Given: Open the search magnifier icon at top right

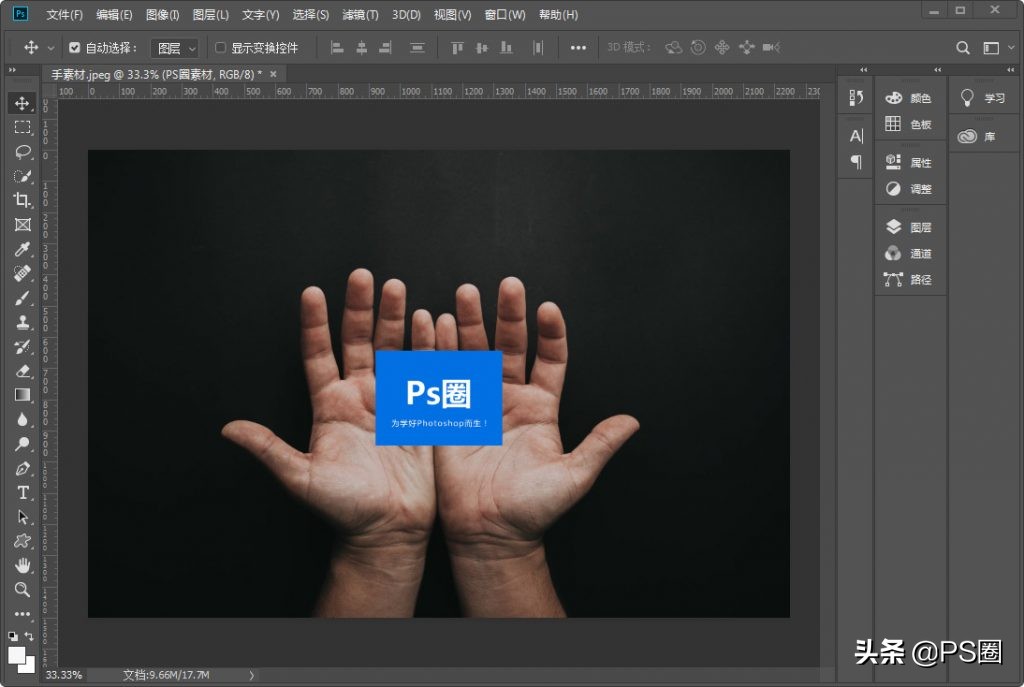Looking at the screenshot, I should [x=963, y=48].
